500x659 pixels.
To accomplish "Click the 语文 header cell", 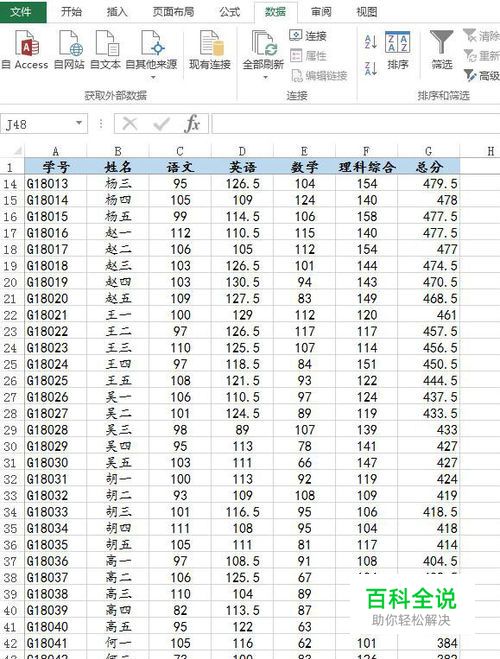I will coord(180,167).
